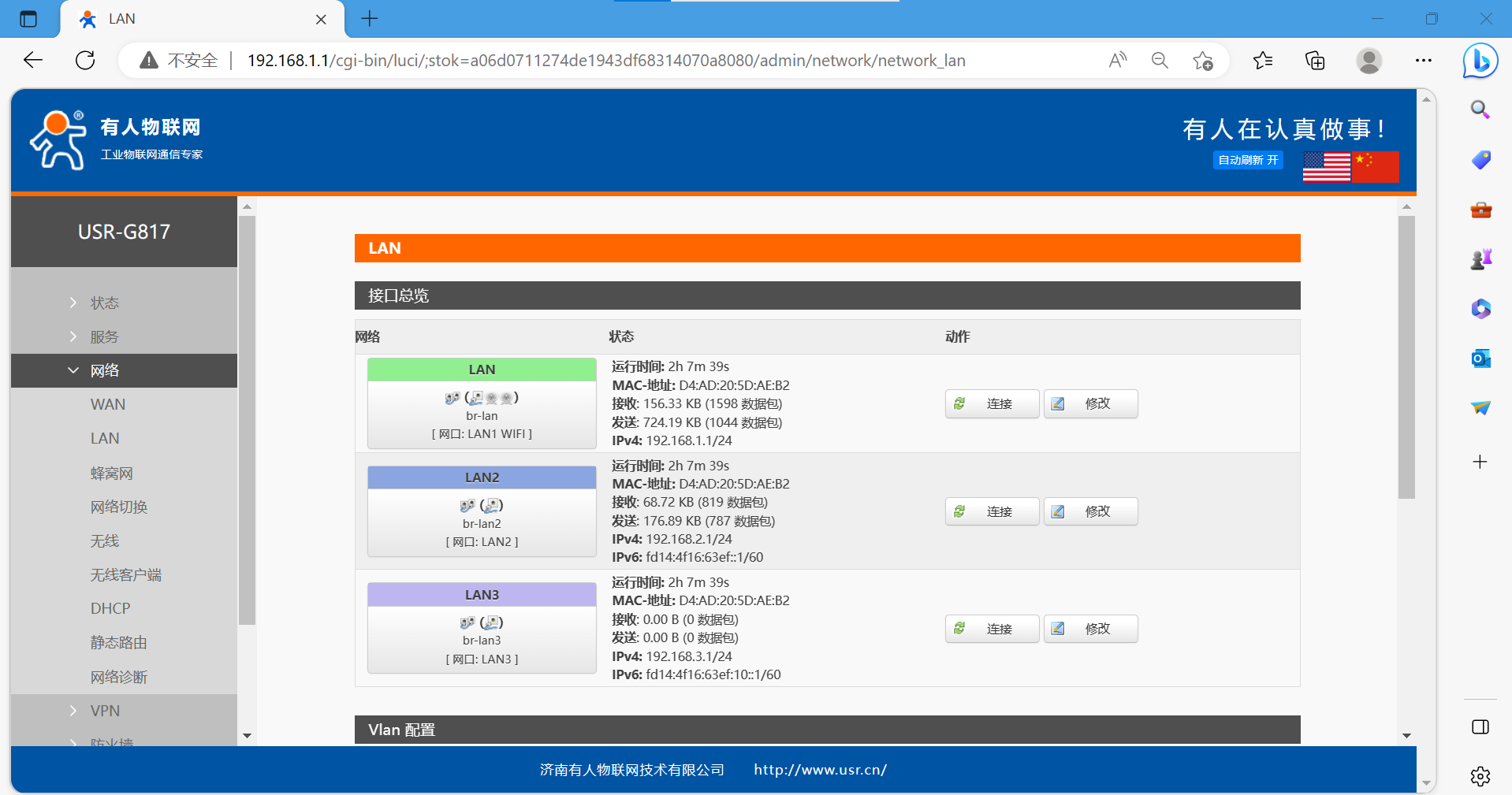Toggle the 自动刷新 开 auto refresh switch
Screen dimensions: 1512x795
pos(1248,160)
